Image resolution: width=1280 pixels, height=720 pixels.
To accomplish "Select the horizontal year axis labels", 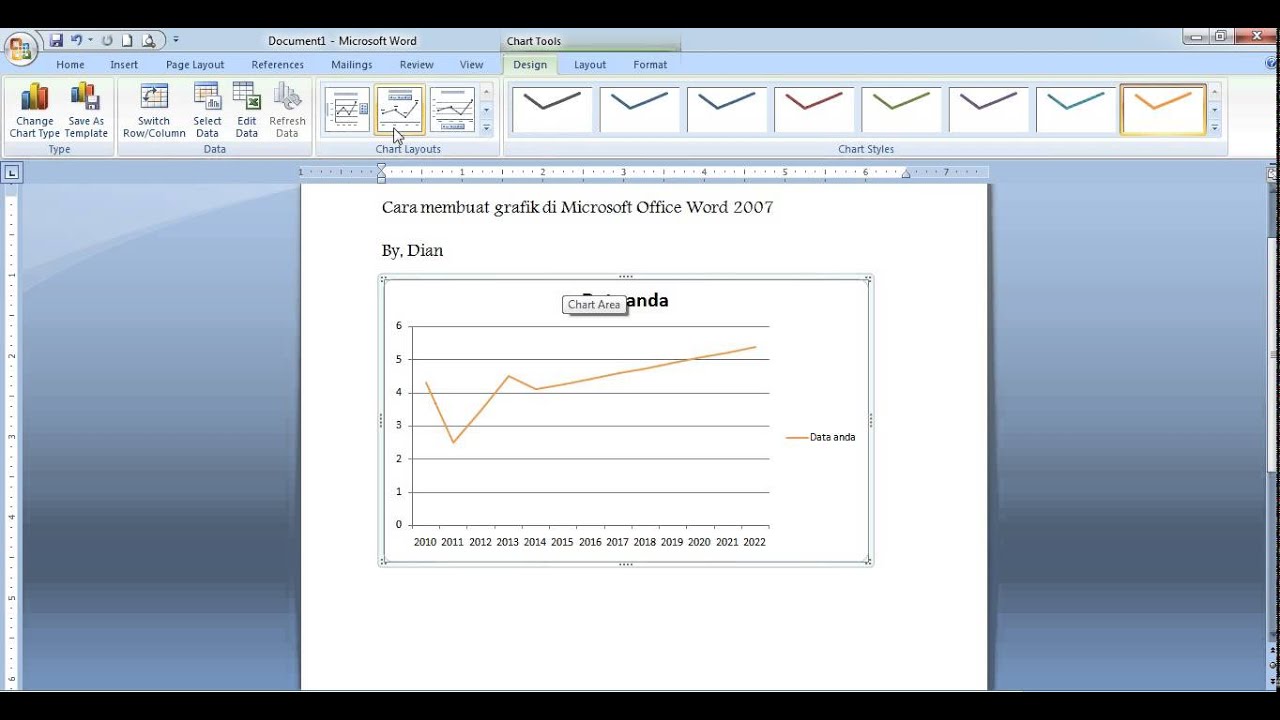I will tap(590, 542).
